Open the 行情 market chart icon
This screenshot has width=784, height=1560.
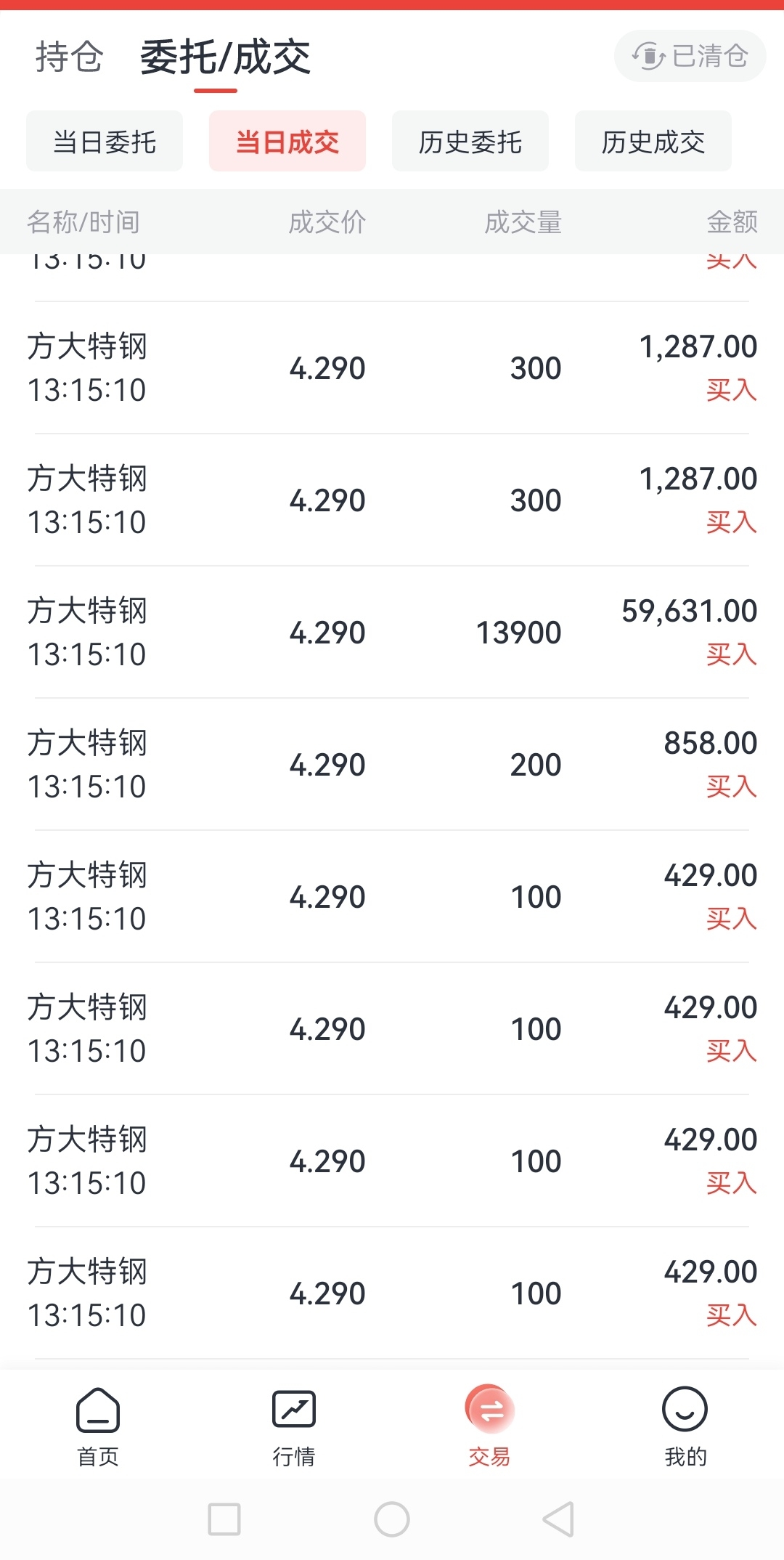tap(293, 1409)
